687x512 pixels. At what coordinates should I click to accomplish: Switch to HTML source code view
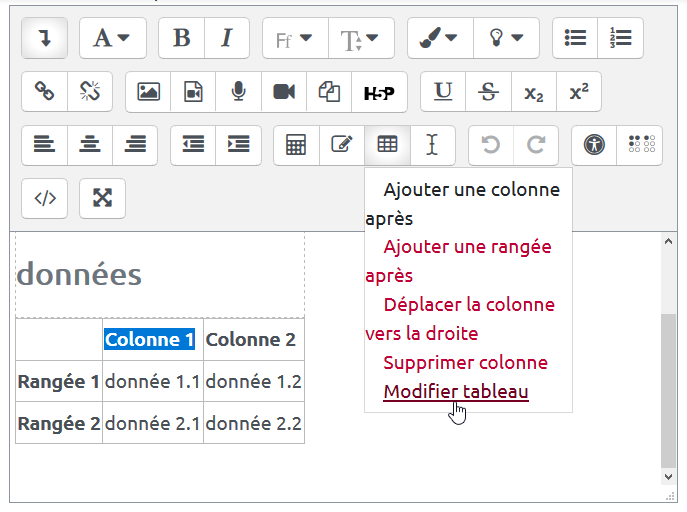point(44,198)
